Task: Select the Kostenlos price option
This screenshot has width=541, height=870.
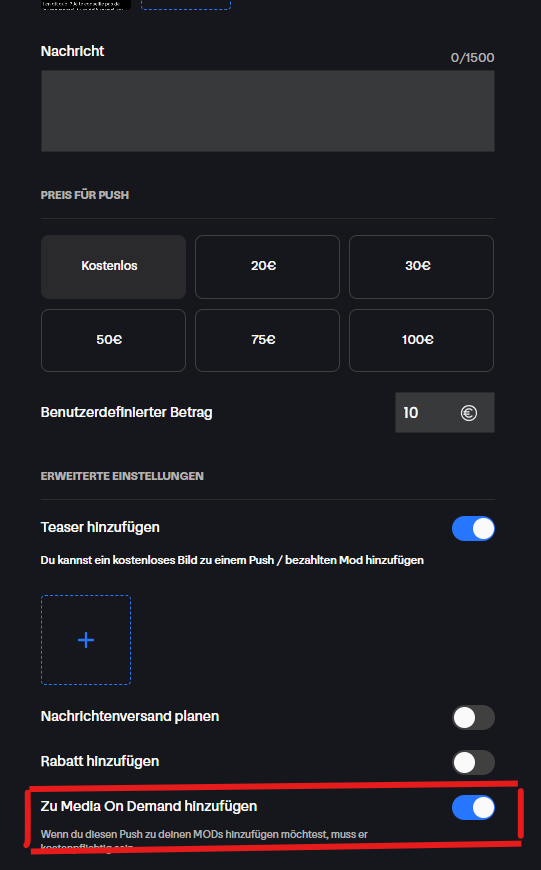Action: tap(113, 267)
